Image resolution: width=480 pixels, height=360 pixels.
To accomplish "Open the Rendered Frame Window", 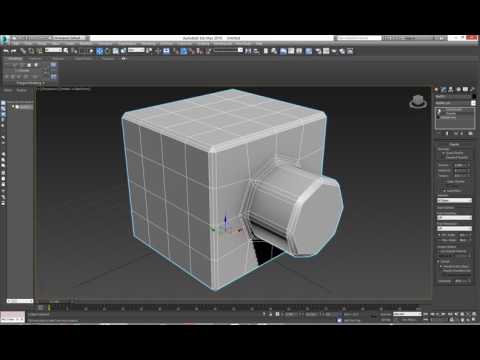I will pyautogui.click(x=326, y=51).
